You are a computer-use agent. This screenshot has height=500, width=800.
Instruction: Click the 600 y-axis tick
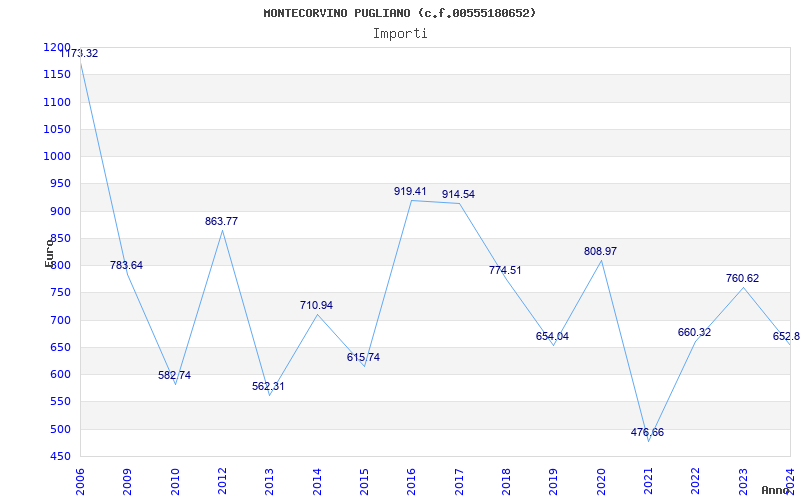tap(60, 374)
